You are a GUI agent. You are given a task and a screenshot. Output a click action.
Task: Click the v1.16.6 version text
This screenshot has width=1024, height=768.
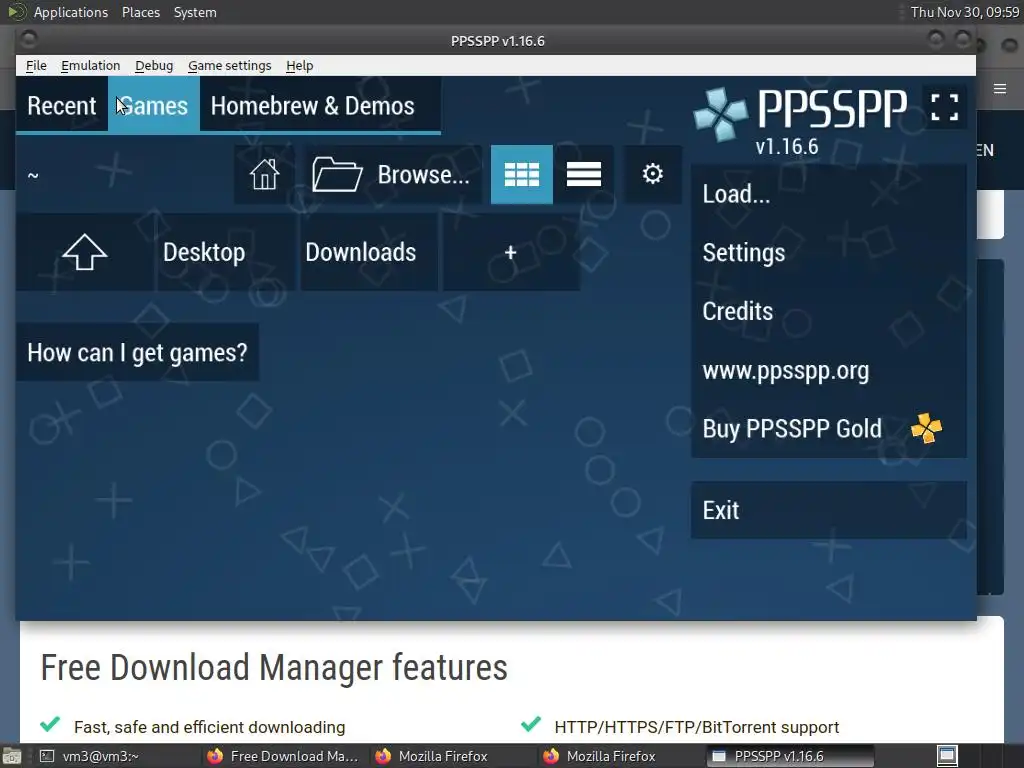pos(787,146)
